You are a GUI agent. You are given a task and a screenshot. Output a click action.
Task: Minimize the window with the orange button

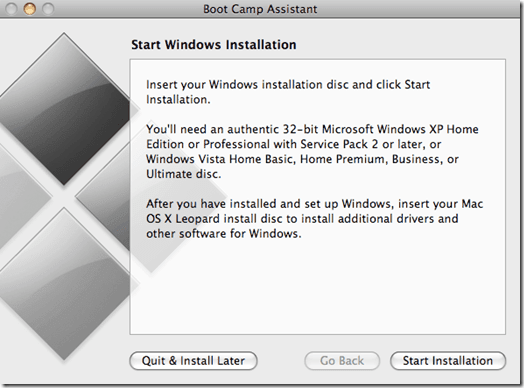(29, 9)
